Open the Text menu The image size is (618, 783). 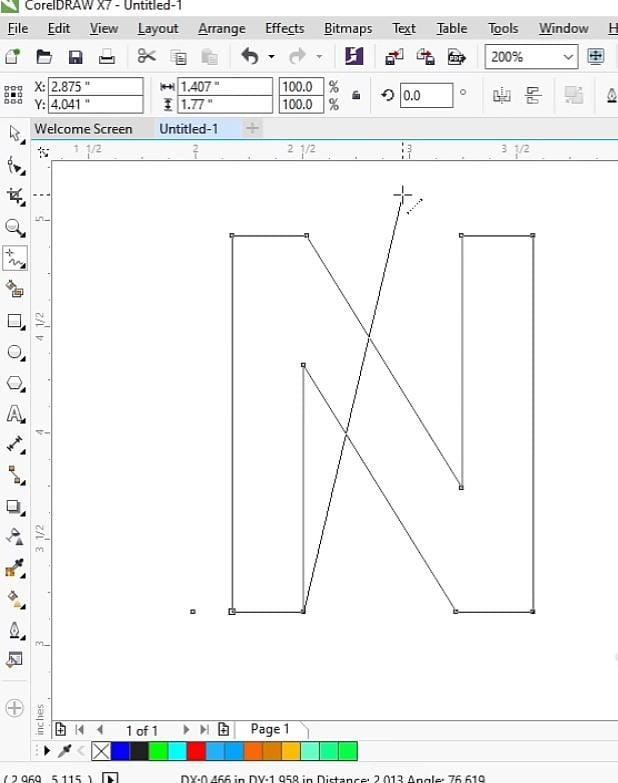(x=404, y=28)
